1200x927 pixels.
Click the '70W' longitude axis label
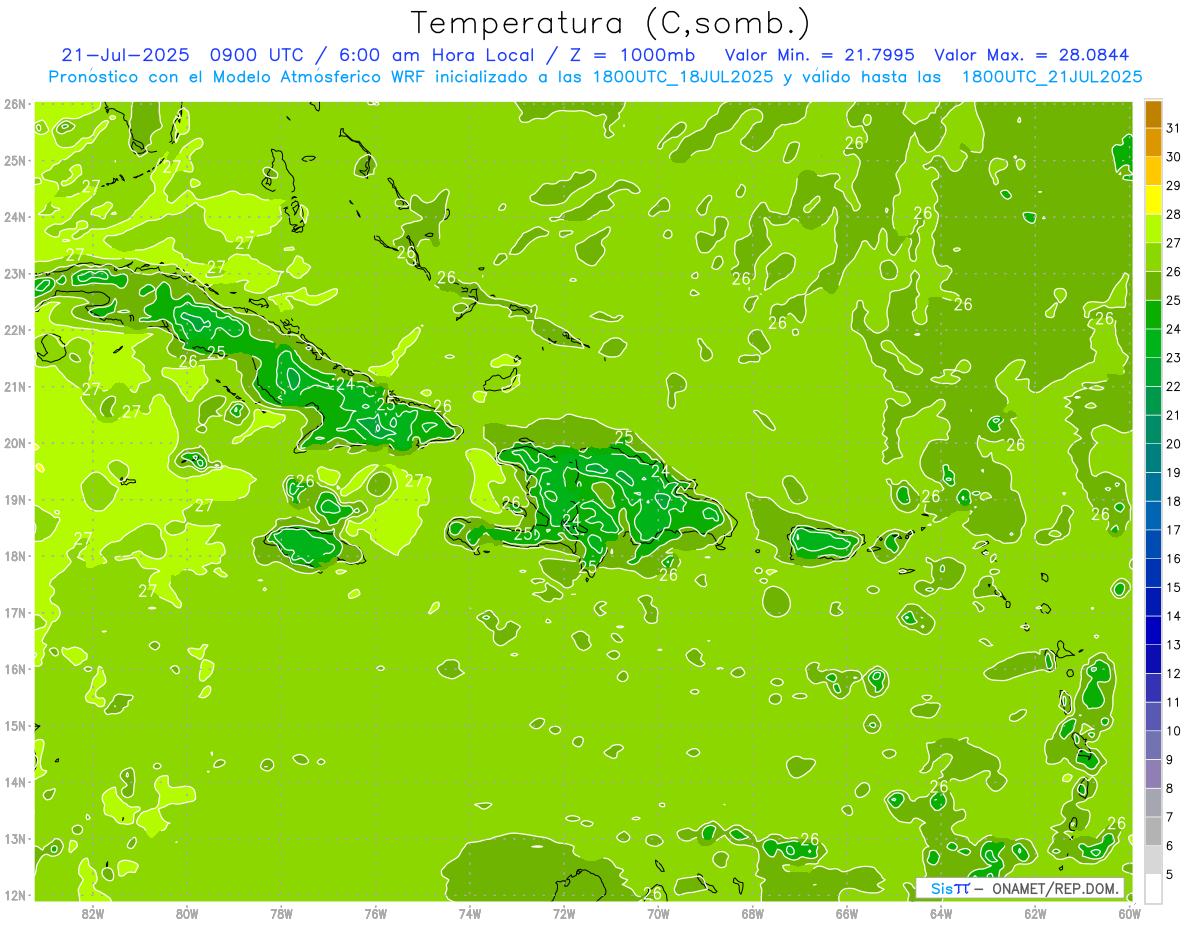click(658, 912)
